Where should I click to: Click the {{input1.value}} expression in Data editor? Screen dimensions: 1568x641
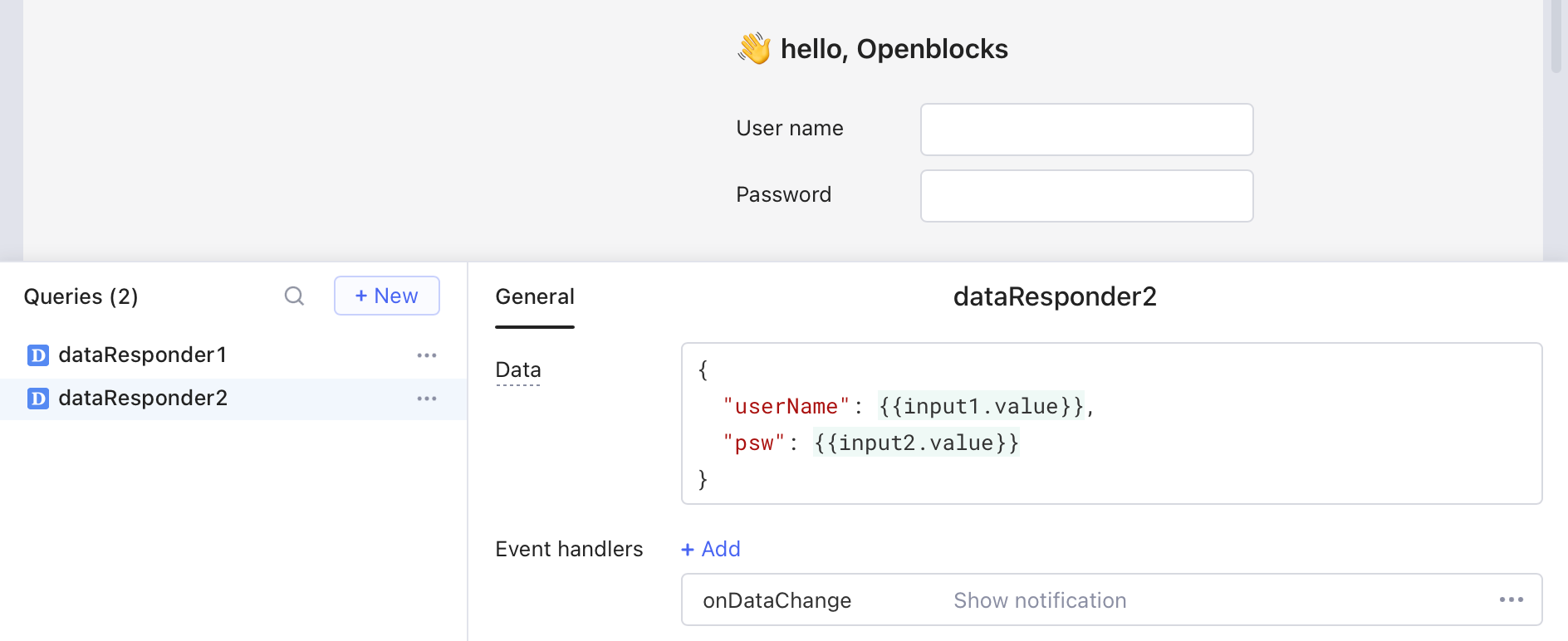(x=981, y=406)
